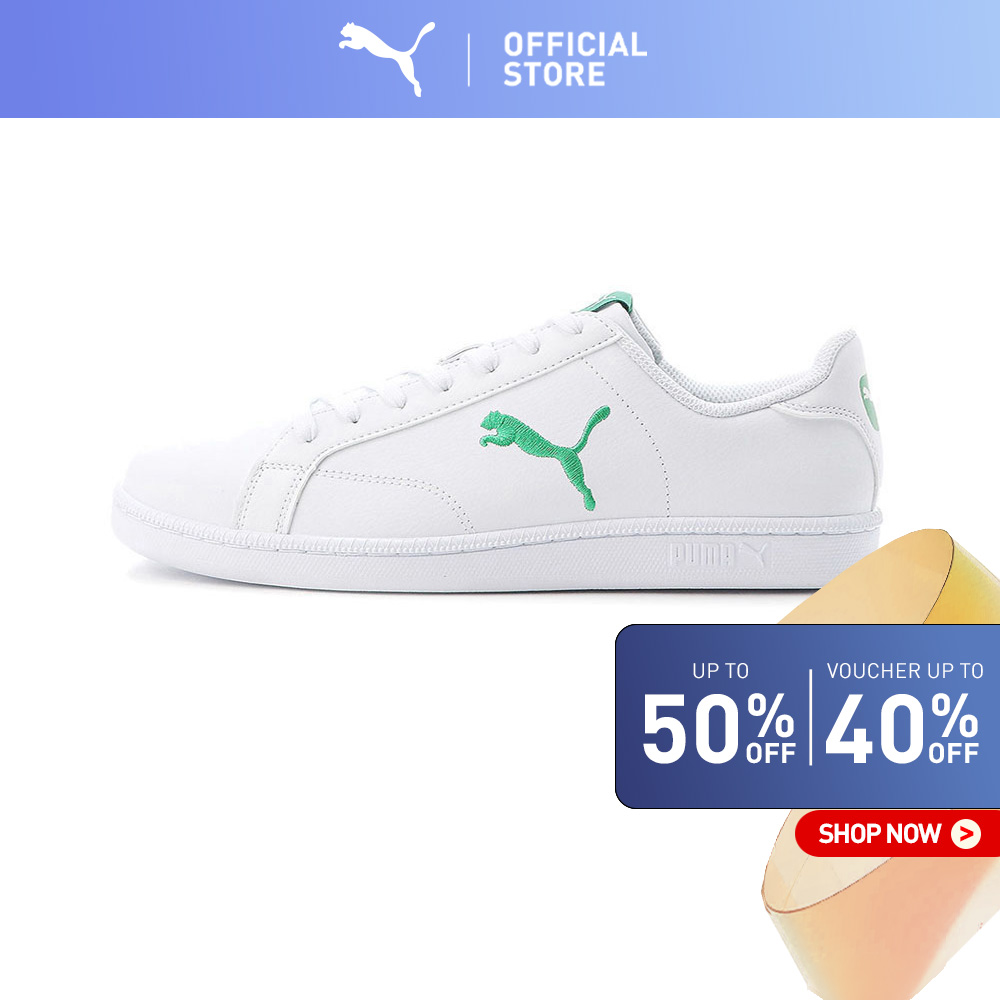Click the 40% OFF voucher text
This screenshot has width=1000, height=1000.
(902, 728)
